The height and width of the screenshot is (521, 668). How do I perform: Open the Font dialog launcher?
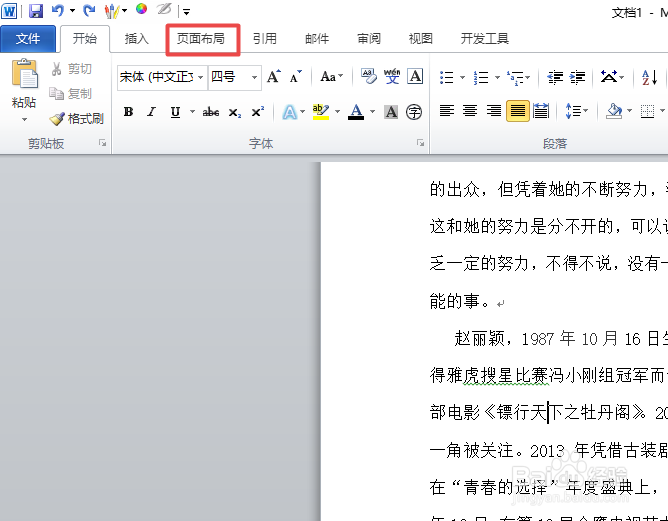(420, 143)
